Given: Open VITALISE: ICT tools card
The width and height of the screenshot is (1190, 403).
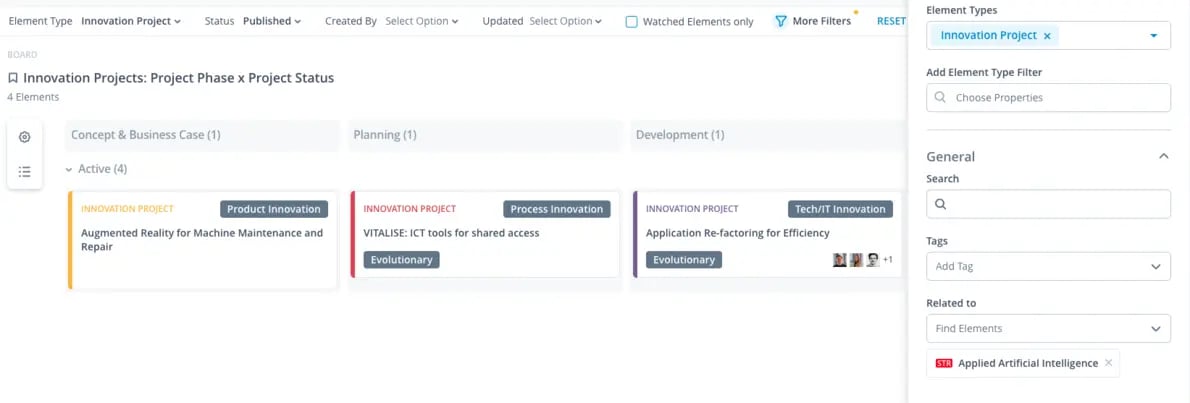Looking at the screenshot, I should click(x=485, y=235).
